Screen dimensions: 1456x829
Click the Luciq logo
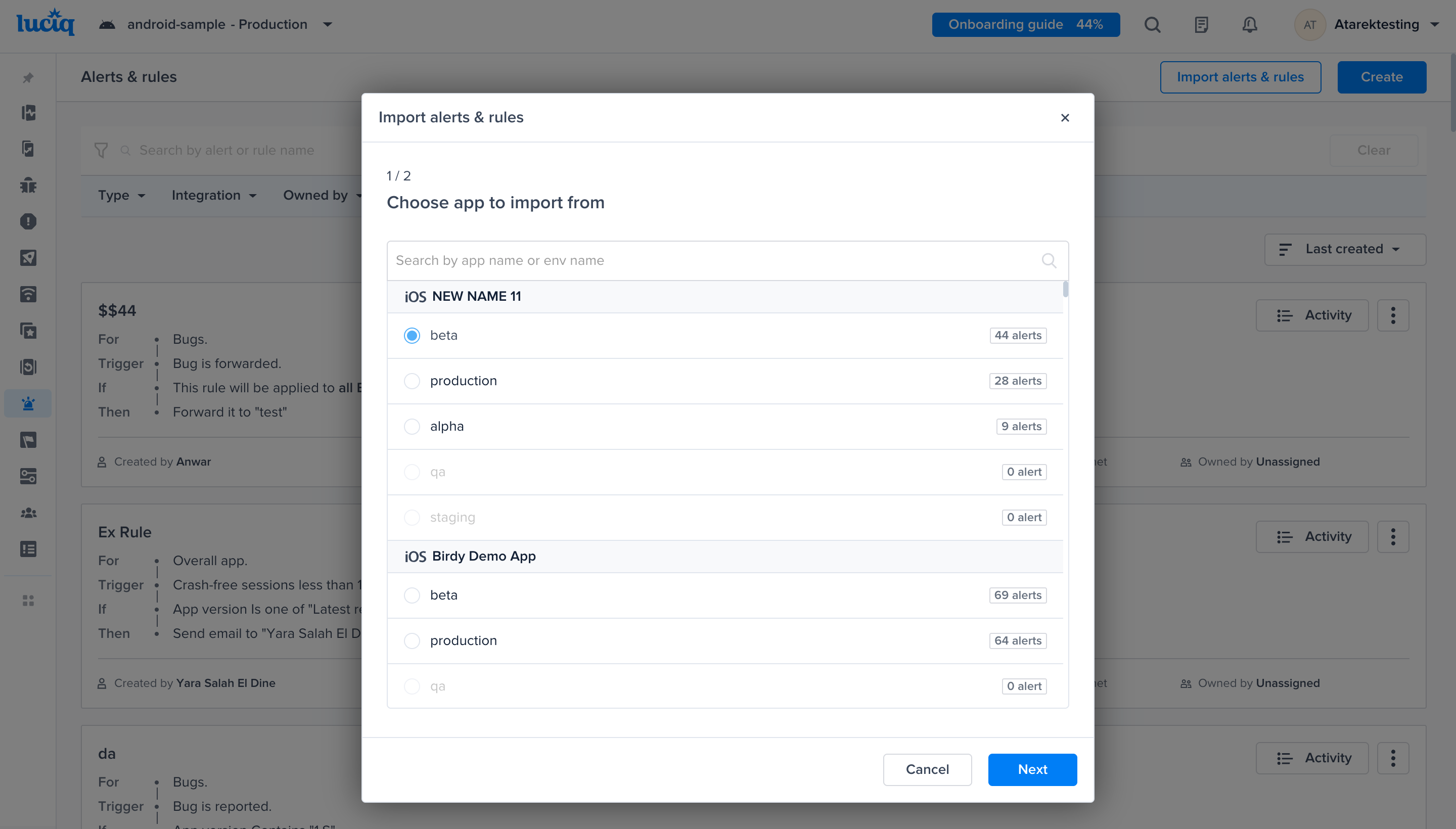(45, 23)
